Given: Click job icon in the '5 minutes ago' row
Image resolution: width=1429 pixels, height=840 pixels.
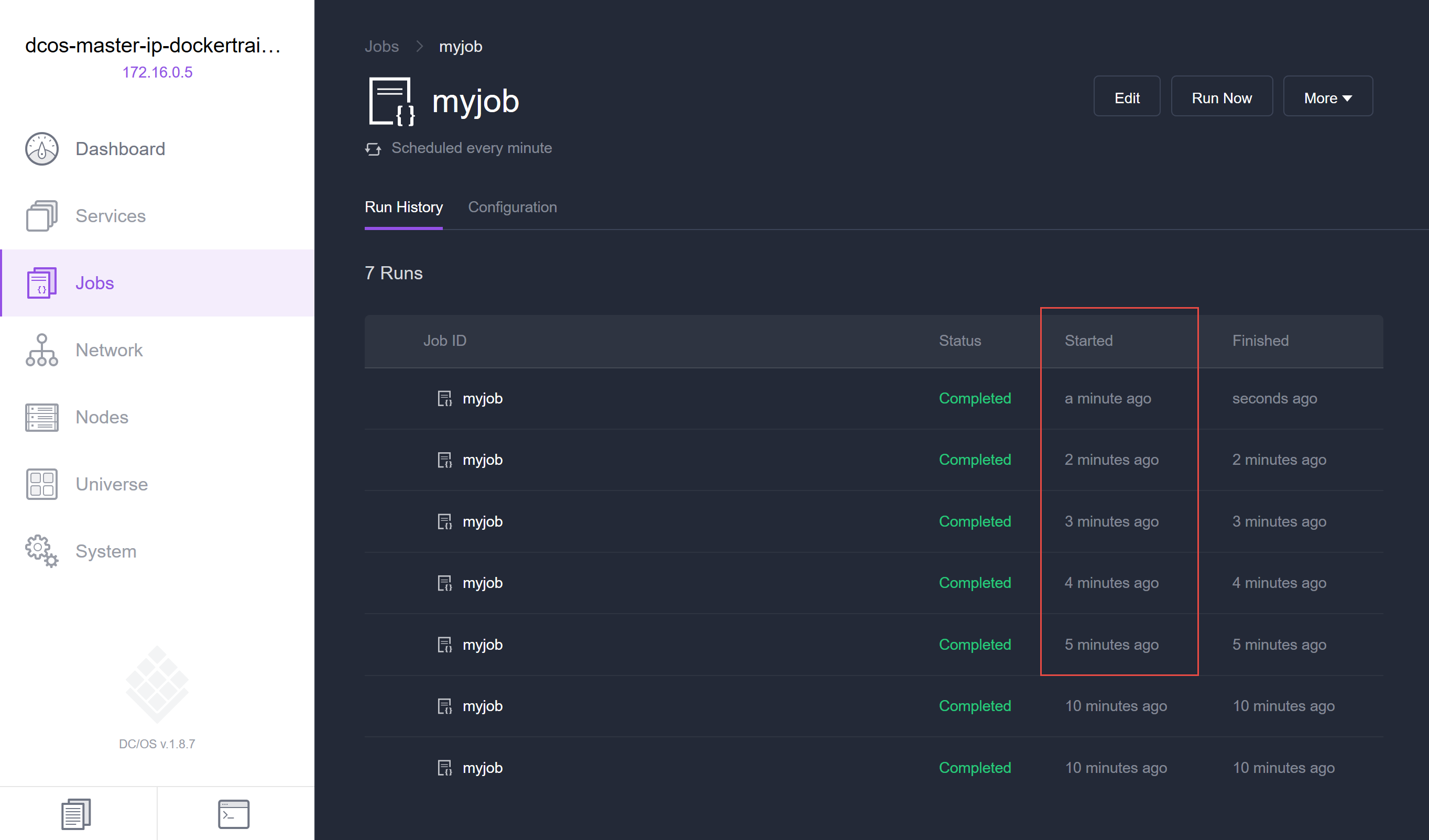Looking at the screenshot, I should click(x=444, y=645).
